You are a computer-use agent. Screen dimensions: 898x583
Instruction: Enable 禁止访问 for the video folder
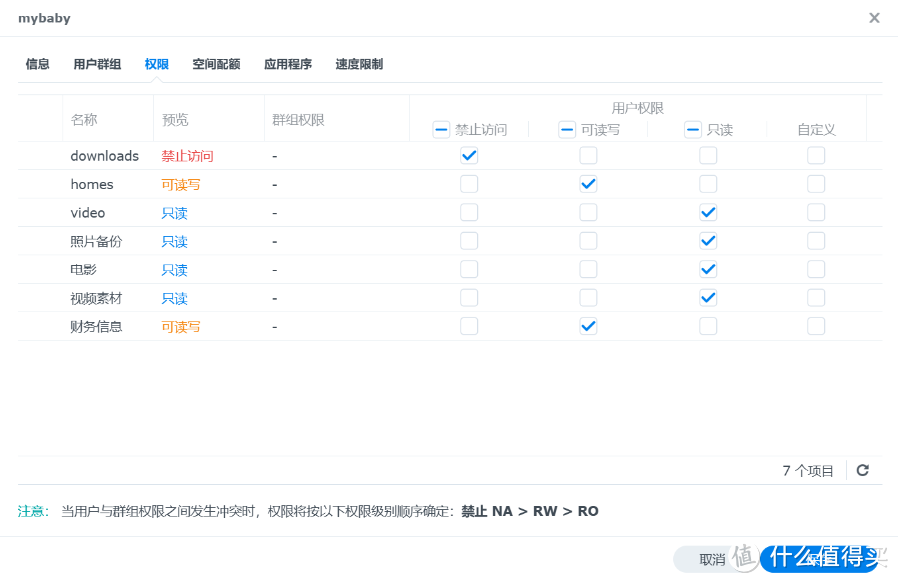tap(469, 212)
